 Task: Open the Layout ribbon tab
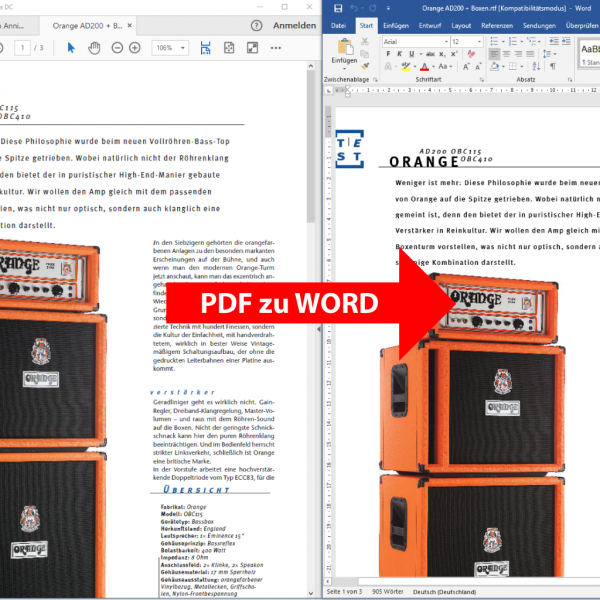tap(461, 26)
